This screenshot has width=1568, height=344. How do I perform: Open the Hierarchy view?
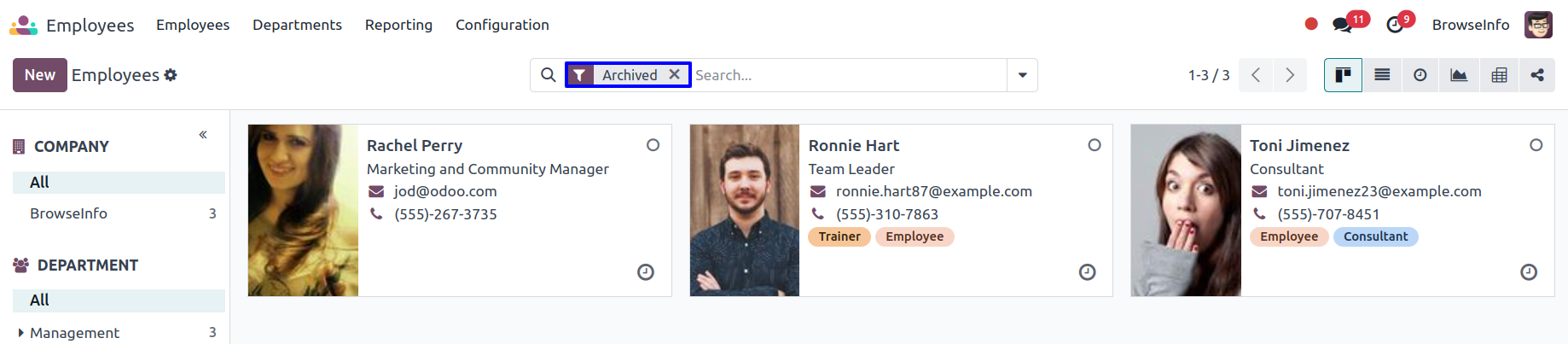click(x=1537, y=75)
